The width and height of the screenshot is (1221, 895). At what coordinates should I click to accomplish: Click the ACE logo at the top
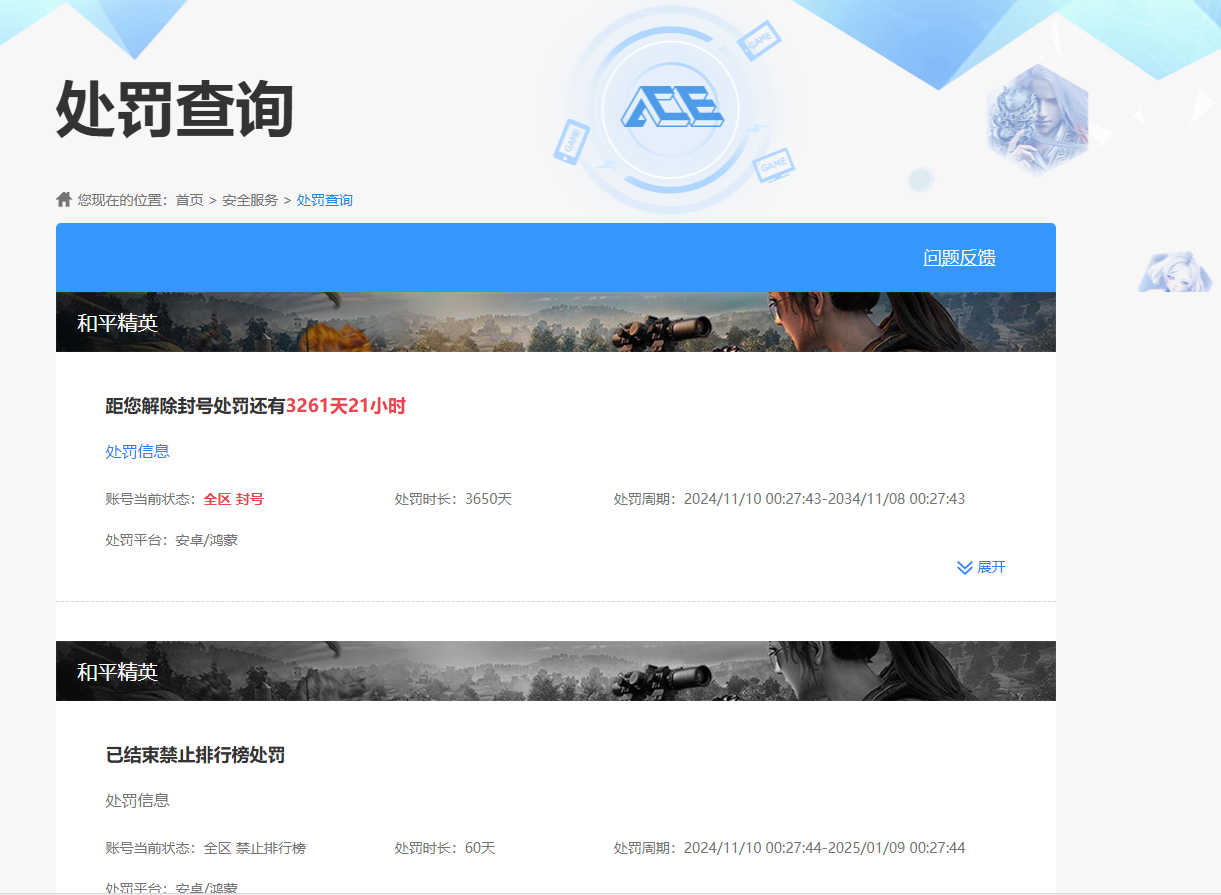point(671,106)
